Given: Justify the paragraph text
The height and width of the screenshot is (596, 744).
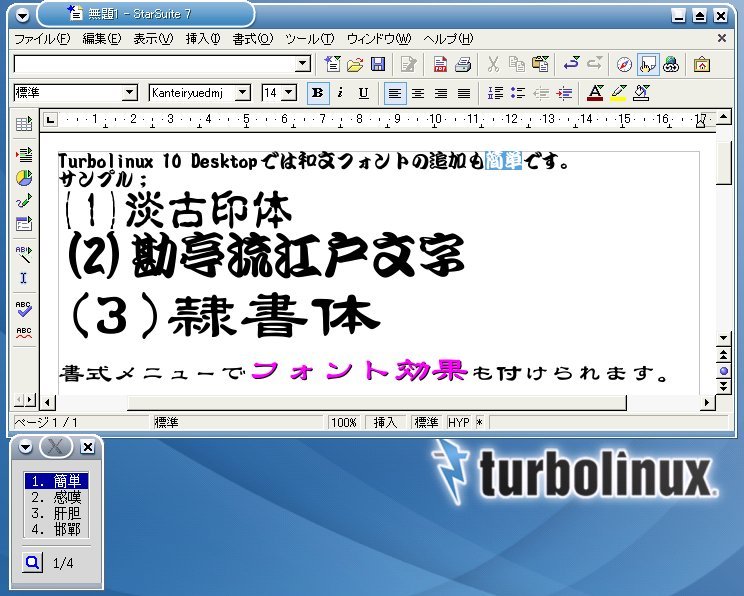Looking at the screenshot, I should (464, 93).
